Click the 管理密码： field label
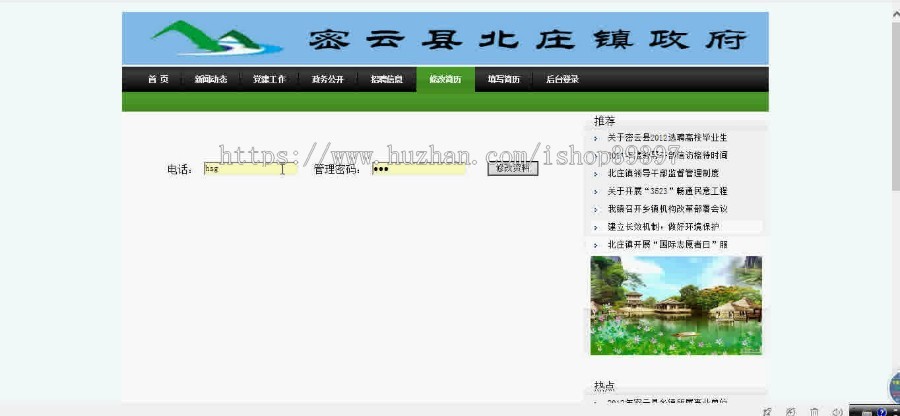 point(338,170)
